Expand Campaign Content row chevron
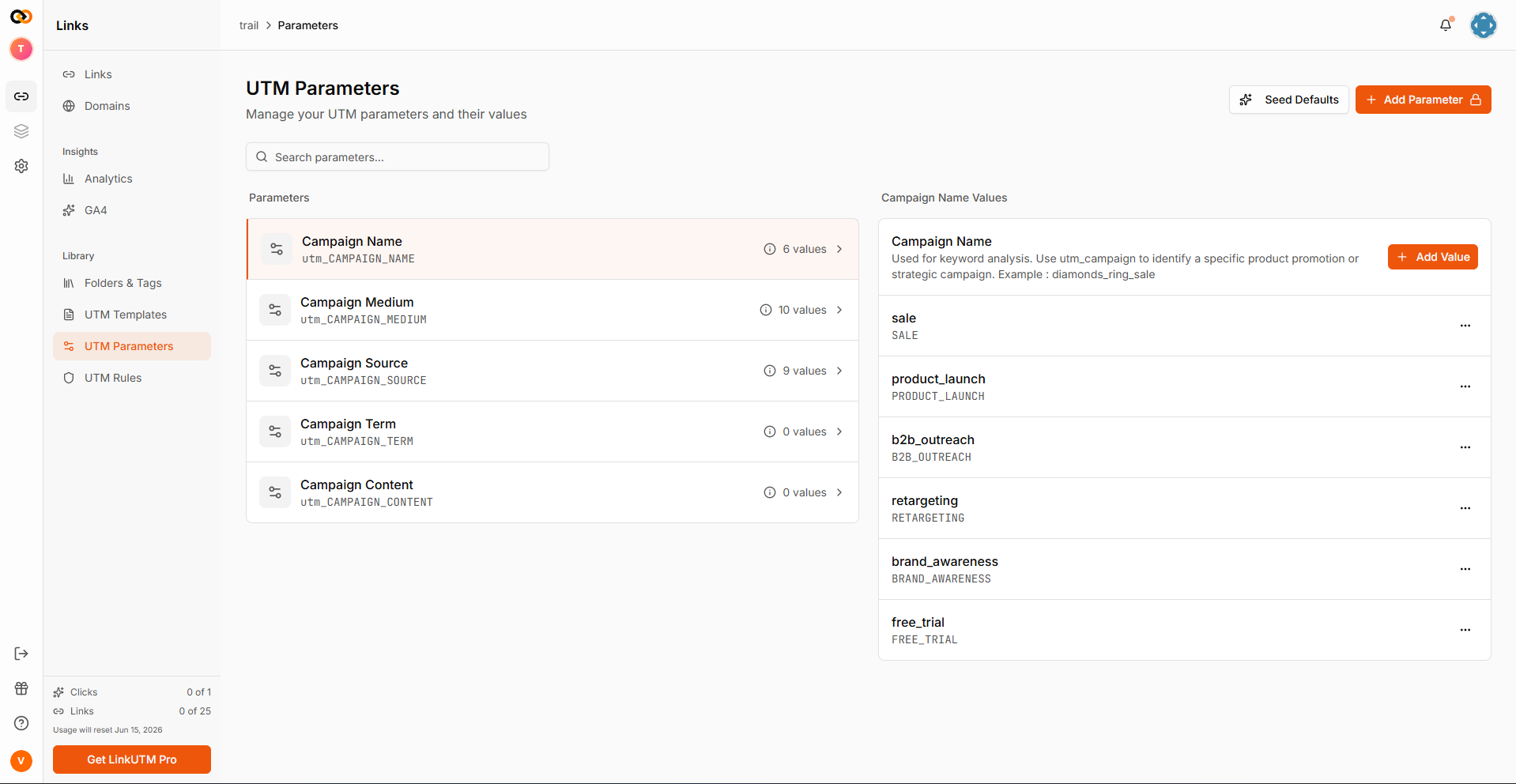1516x784 pixels. pyautogui.click(x=839, y=492)
